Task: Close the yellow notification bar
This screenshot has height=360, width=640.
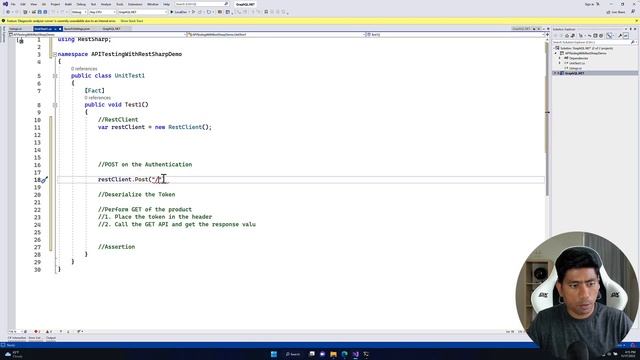Action: (636, 21)
